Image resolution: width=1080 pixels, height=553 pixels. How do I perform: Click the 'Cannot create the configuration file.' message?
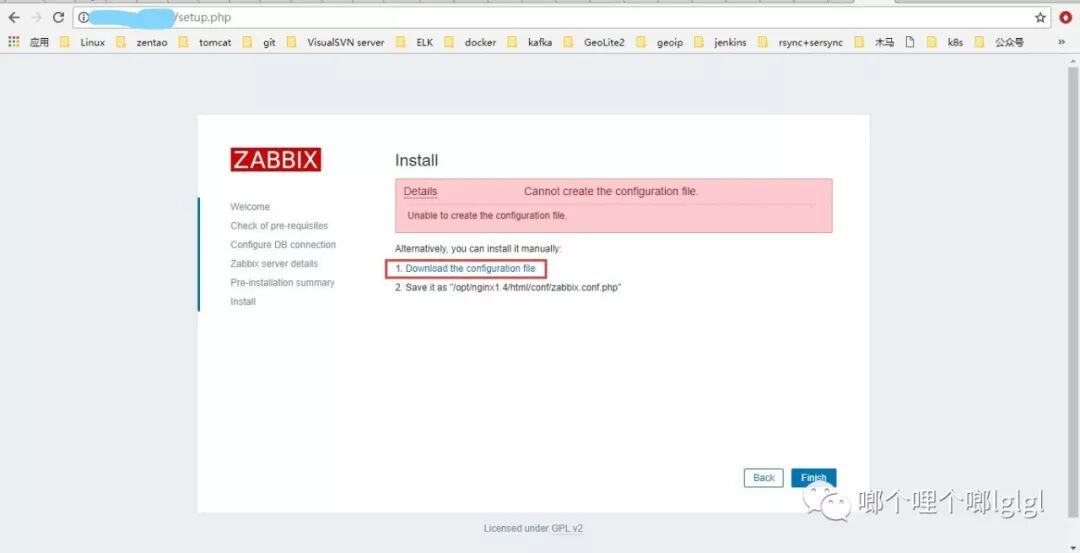tap(611, 191)
